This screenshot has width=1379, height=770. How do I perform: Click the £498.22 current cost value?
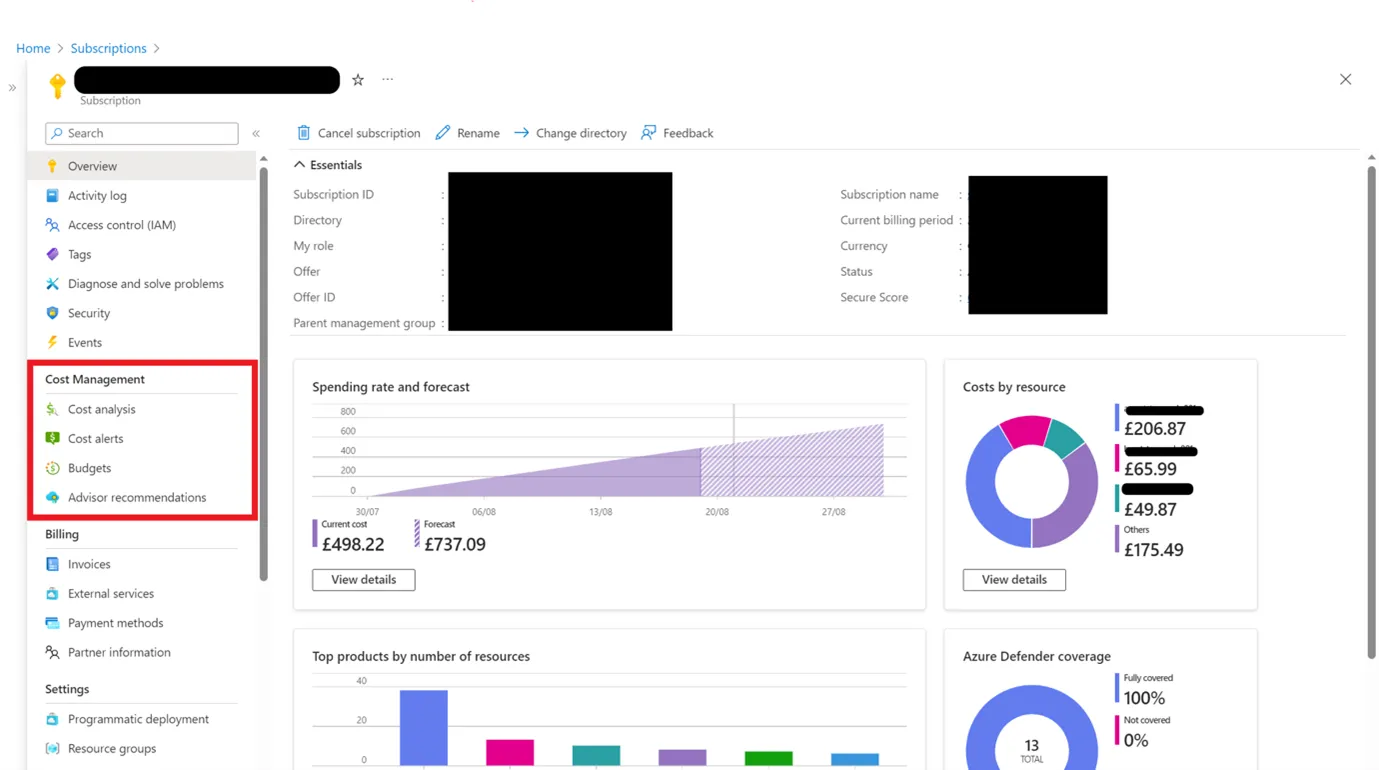[353, 545]
